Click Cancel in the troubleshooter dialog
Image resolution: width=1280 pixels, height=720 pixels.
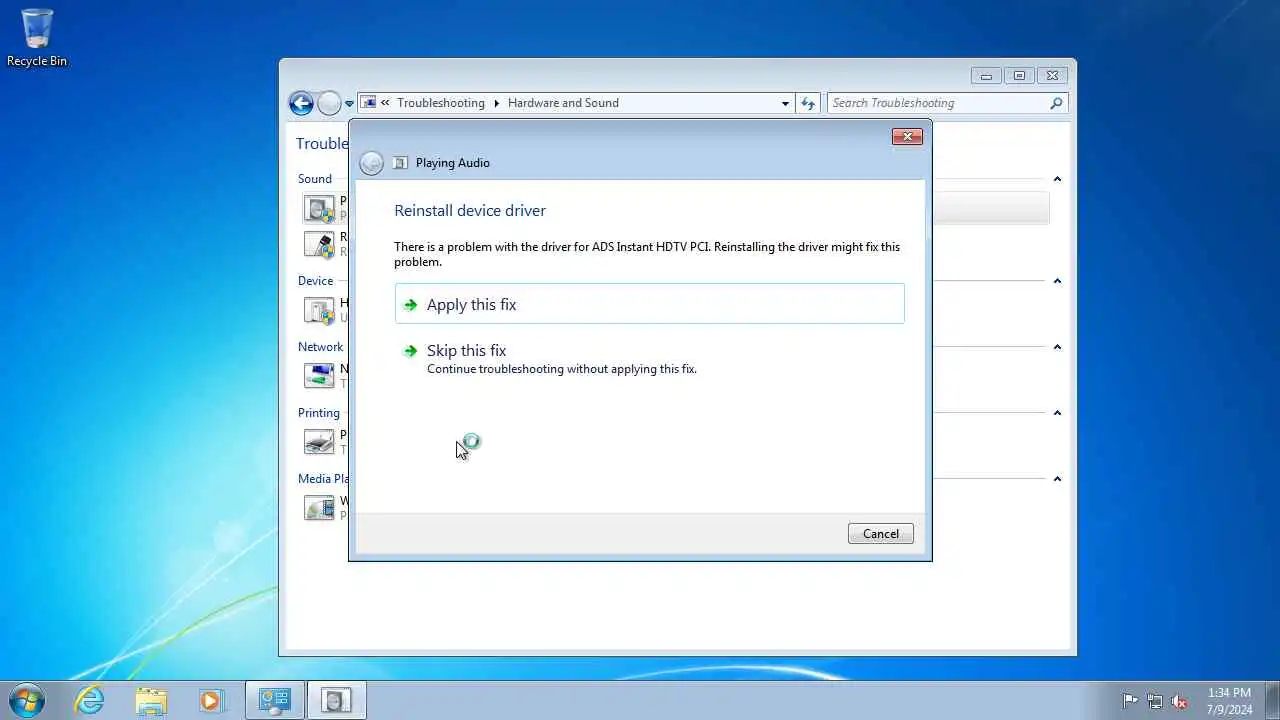[x=881, y=534]
